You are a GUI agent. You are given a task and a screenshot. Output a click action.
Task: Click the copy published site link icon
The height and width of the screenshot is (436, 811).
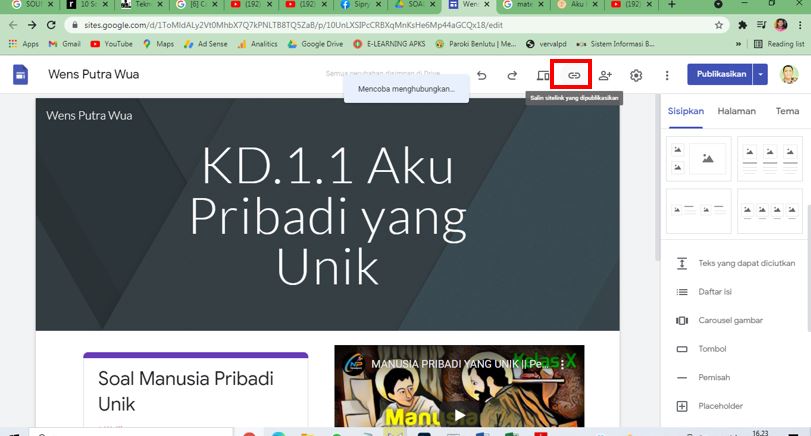574,75
